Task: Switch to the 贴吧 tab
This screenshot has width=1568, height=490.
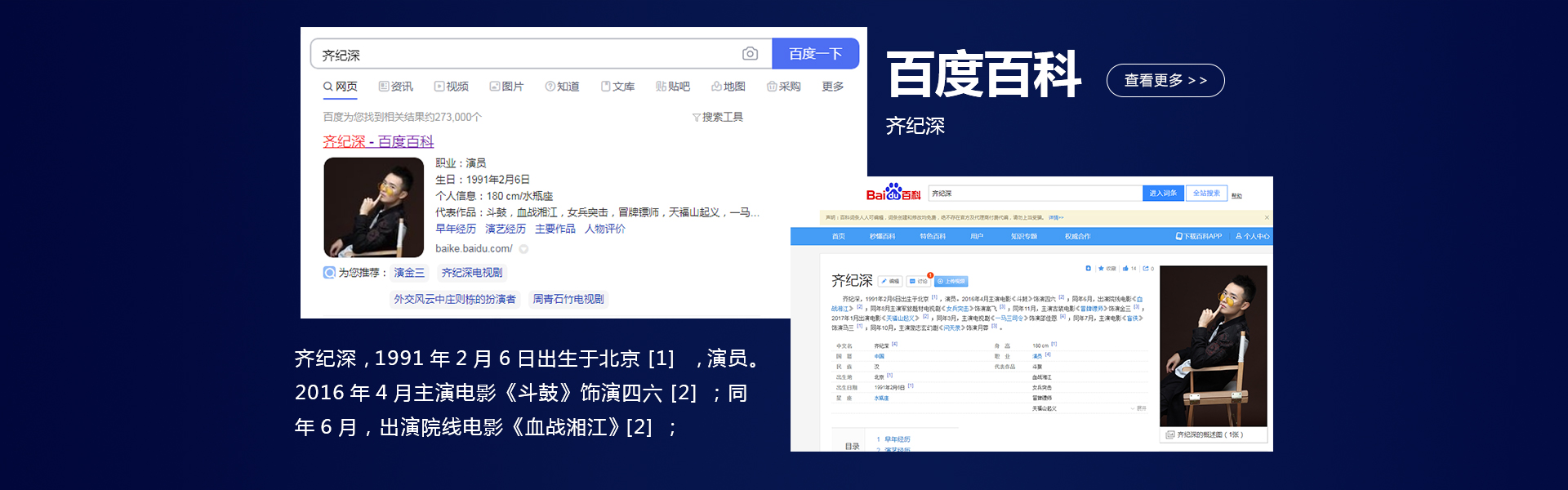Action: 673,87
